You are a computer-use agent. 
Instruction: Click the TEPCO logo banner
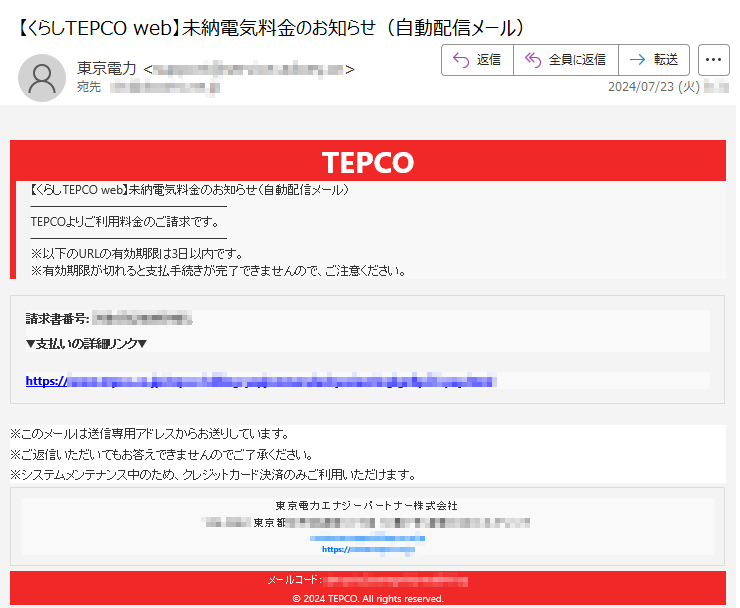pos(368,162)
